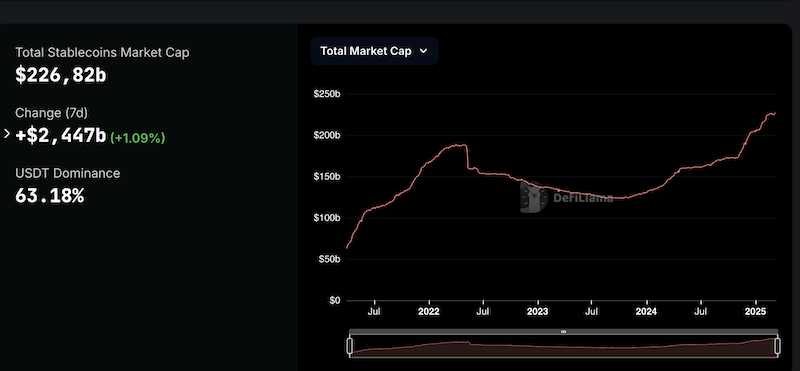This screenshot has width=800, height=371.
Task: Click the $226,82b market cap value
Action: (x=61, y=75)
